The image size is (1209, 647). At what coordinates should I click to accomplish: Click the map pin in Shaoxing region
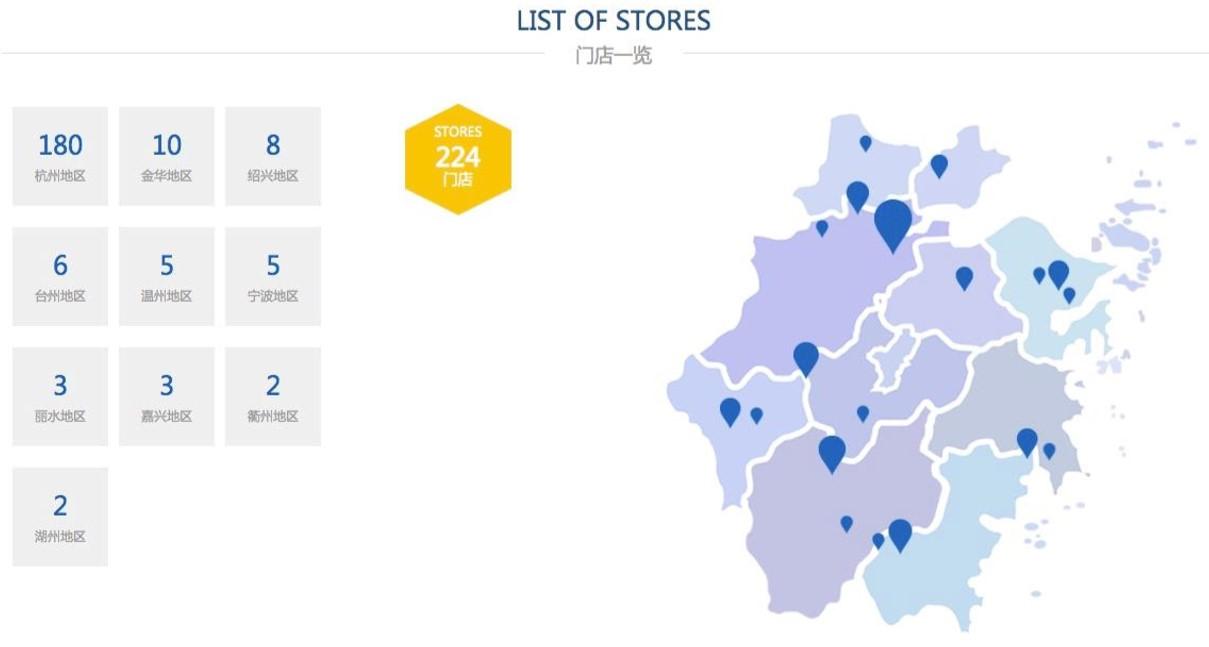[964, 277]
